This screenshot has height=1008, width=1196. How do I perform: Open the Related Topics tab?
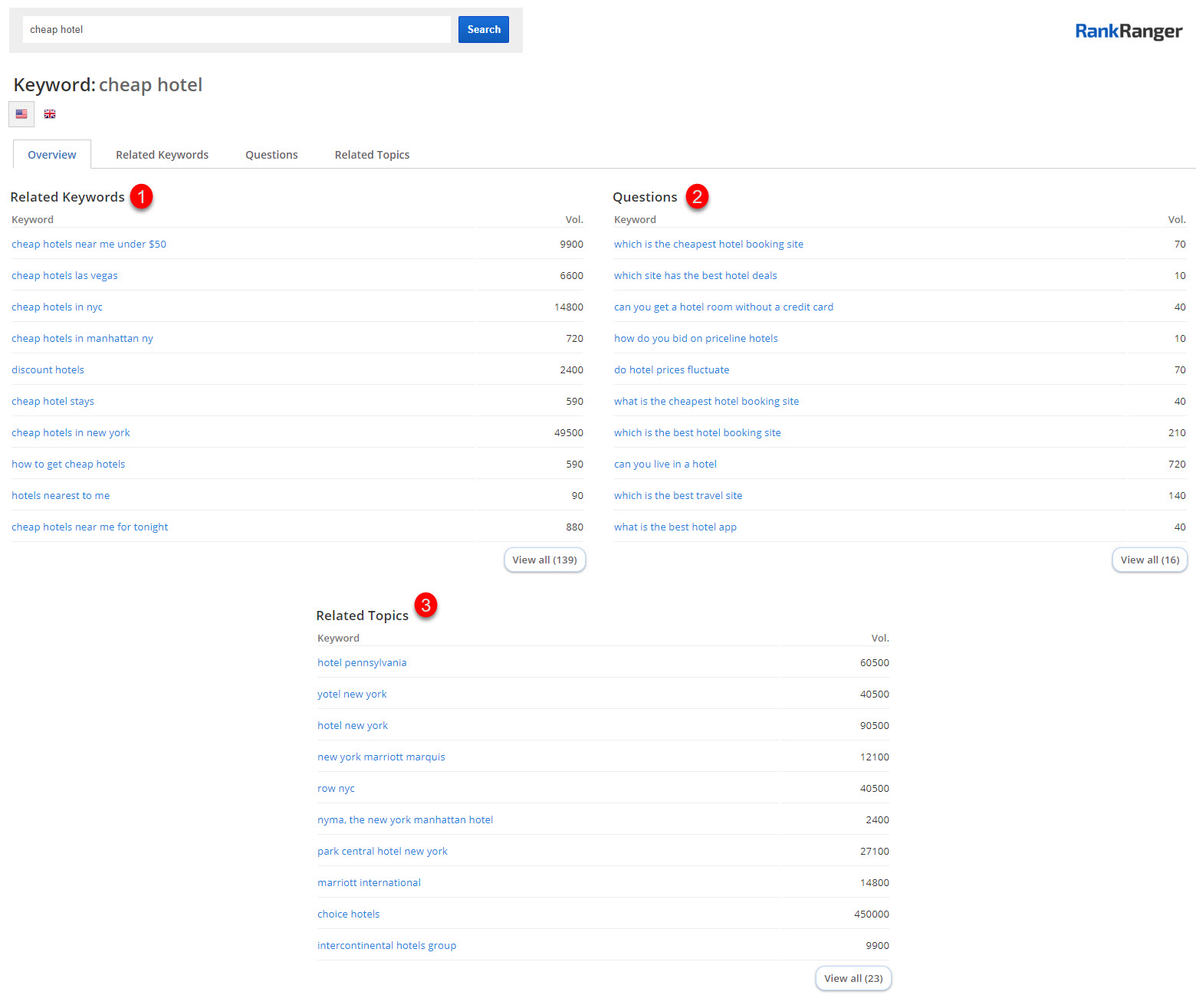(372, 155)
